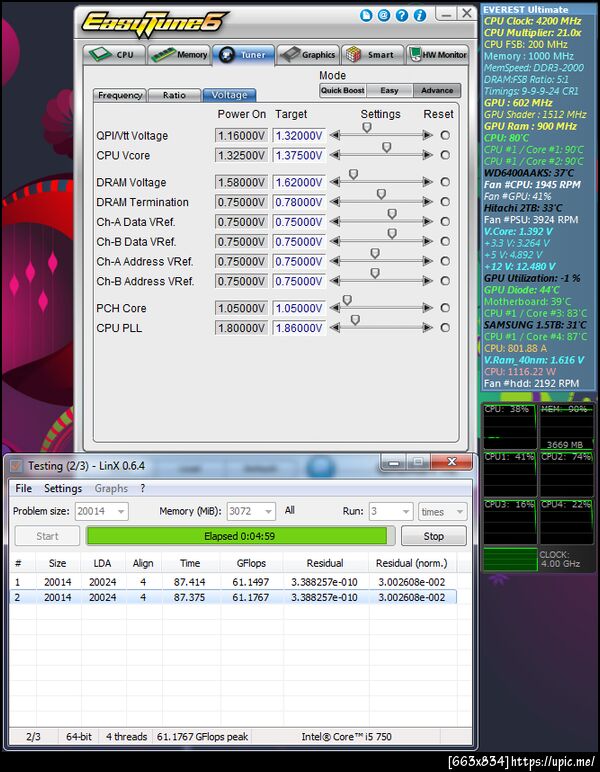Screen dimensions: 600x772
Task: Click the LinX title bar app icon
Action: click(x=16, y=466)
